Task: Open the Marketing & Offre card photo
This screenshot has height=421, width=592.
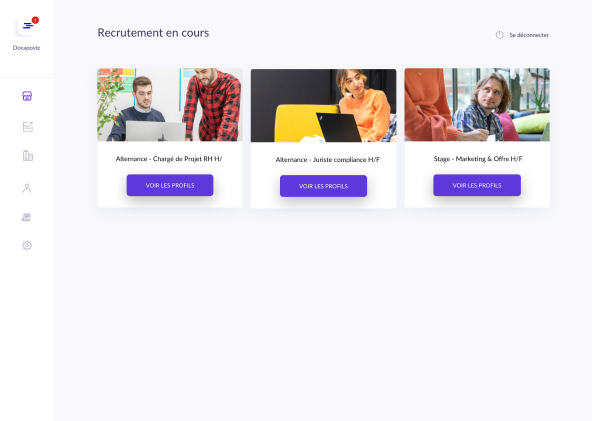Action: tap(477, 105)
